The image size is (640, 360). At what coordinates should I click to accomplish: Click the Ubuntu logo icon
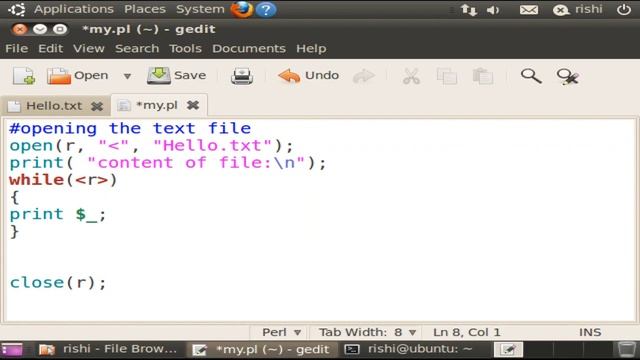[x=17, y=9]
